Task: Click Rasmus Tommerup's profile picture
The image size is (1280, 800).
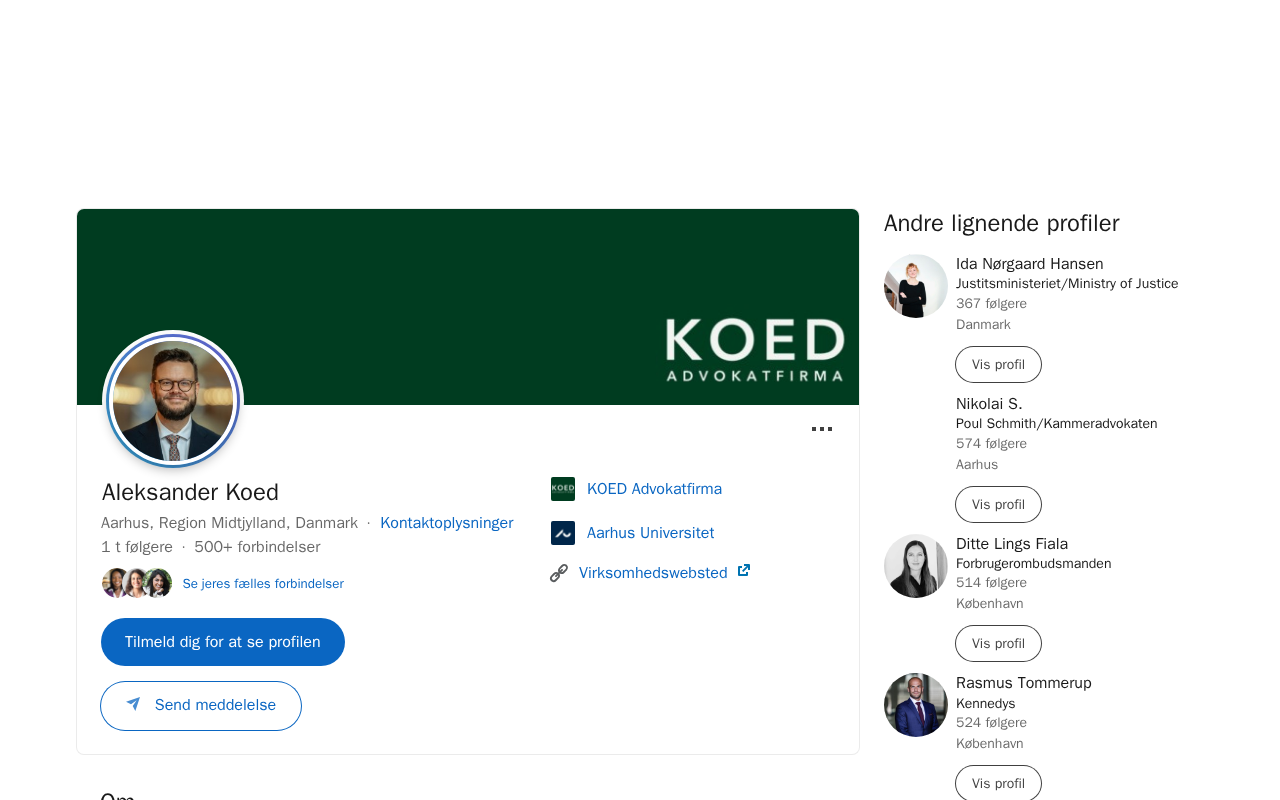Action: click(916, 705)
